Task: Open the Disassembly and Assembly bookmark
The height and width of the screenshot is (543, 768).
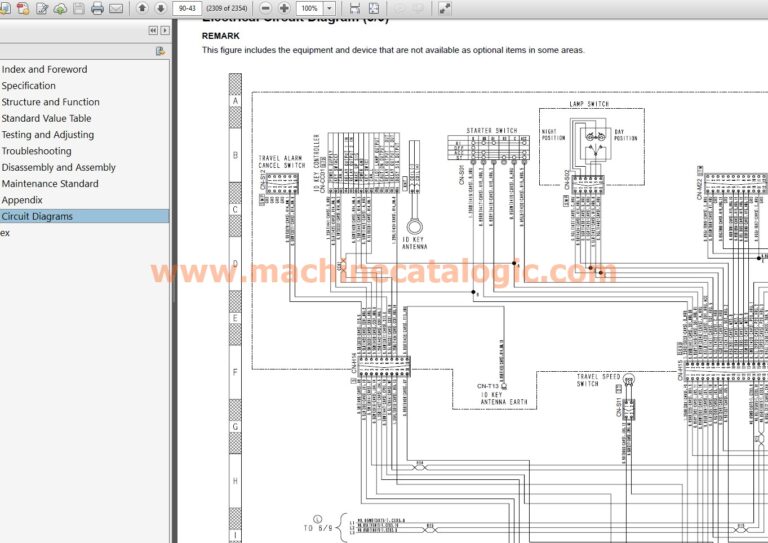Action: tap(58, 167)
